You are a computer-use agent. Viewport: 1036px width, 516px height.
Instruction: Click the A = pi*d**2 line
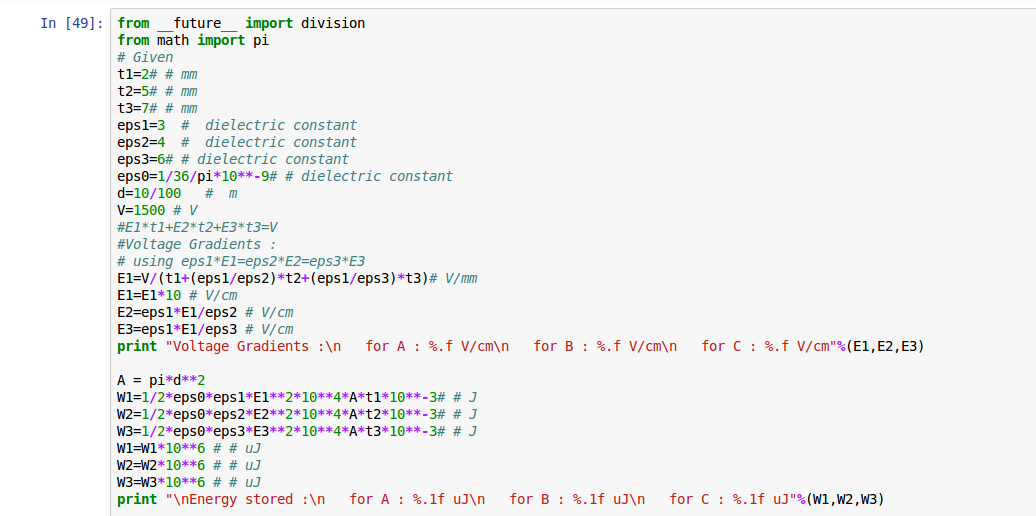[x=160, y=380]
